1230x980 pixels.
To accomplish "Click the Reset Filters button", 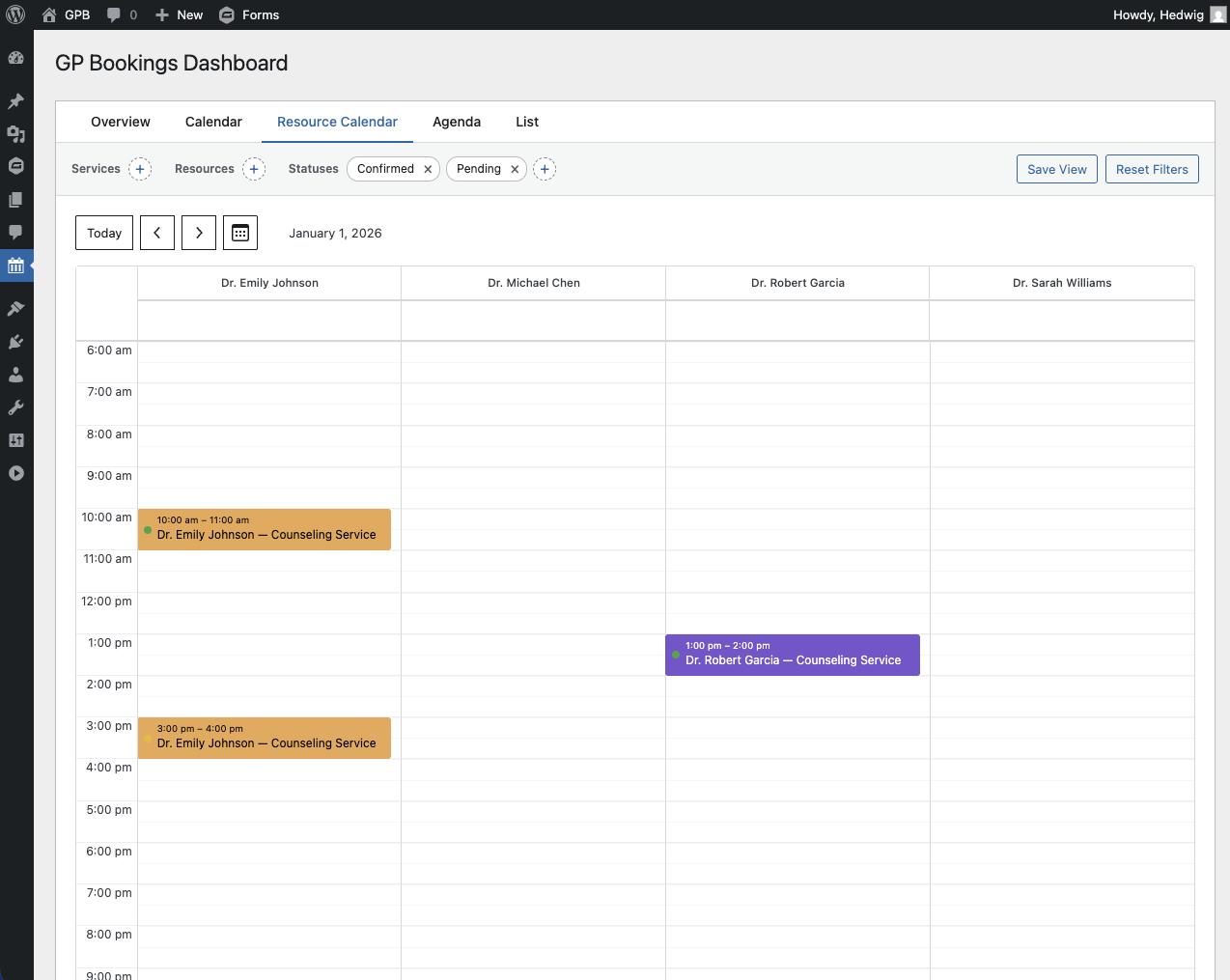I will tap(1152, 169).
